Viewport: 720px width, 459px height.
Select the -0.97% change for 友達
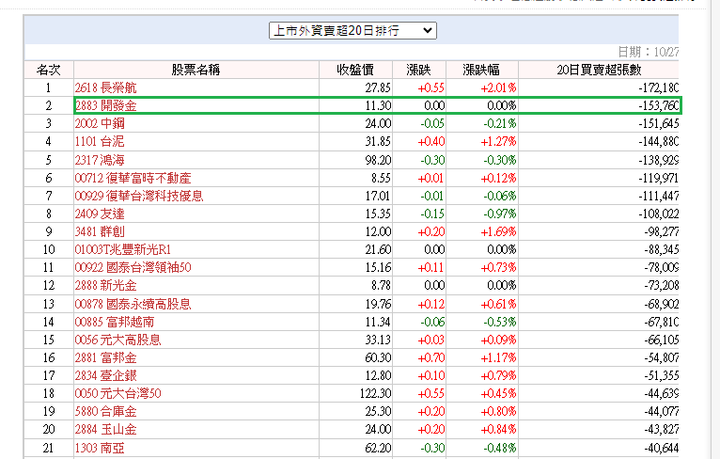point(500,213)
